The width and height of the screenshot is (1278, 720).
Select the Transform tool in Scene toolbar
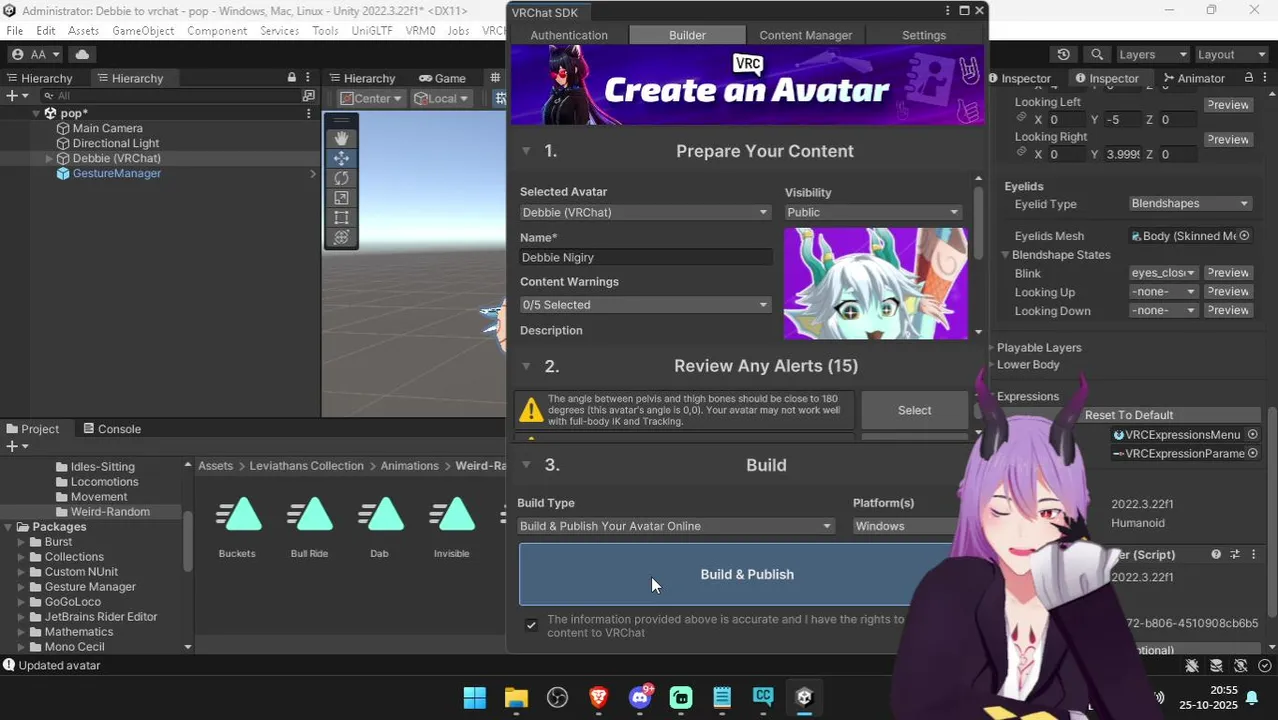point(341,237)
